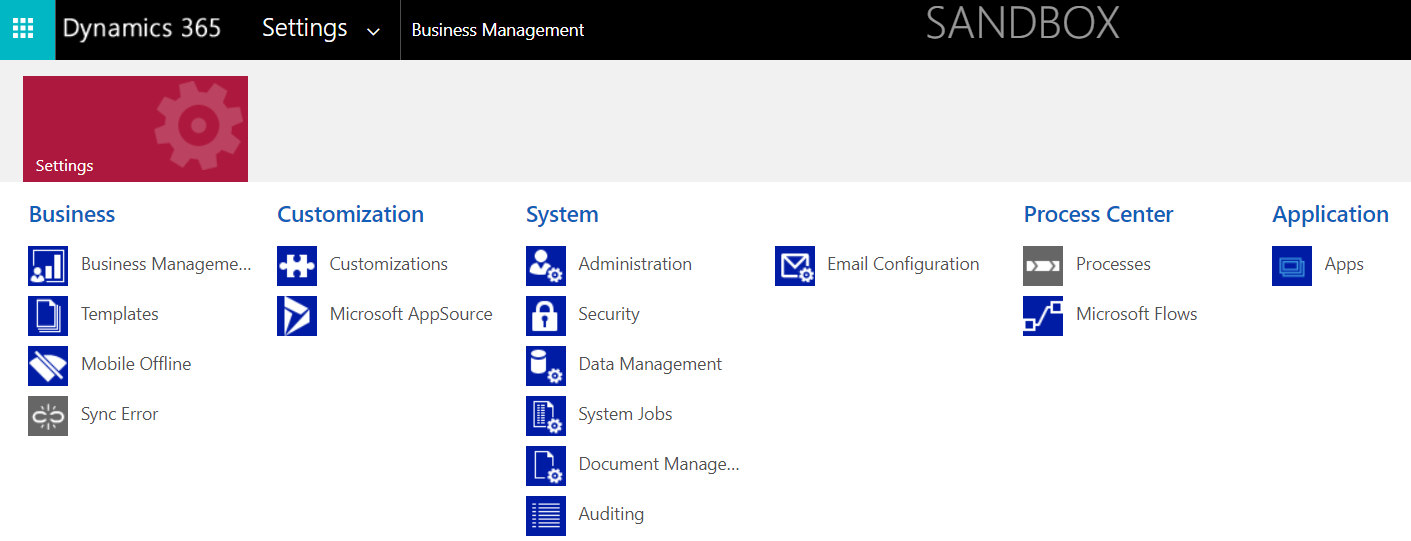This screenshot has height=541, width=1411.
Task: Choose the Auditing menu entry
Action: (611, 514)
